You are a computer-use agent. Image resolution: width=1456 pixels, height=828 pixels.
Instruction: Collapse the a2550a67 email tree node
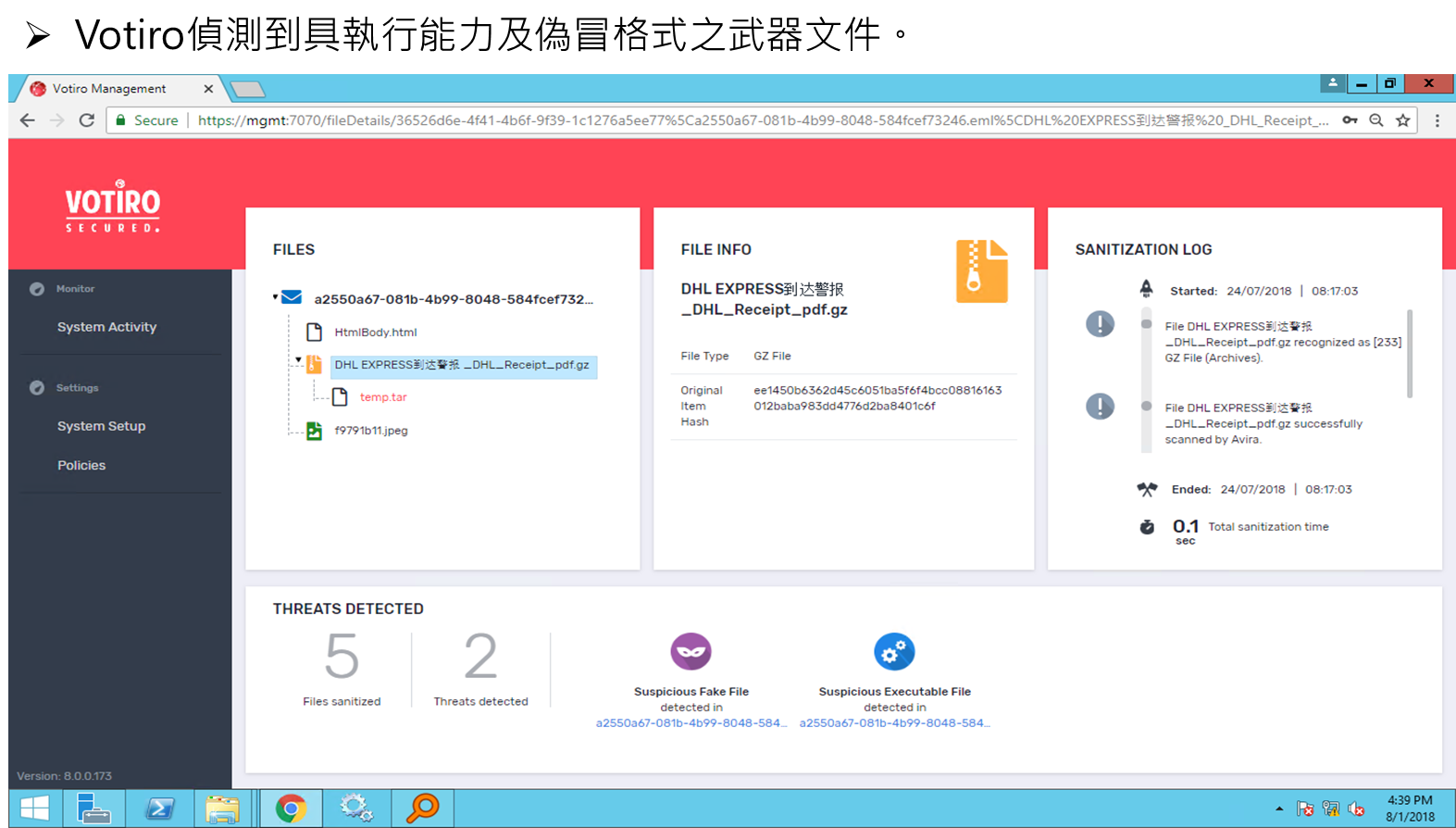275,296
